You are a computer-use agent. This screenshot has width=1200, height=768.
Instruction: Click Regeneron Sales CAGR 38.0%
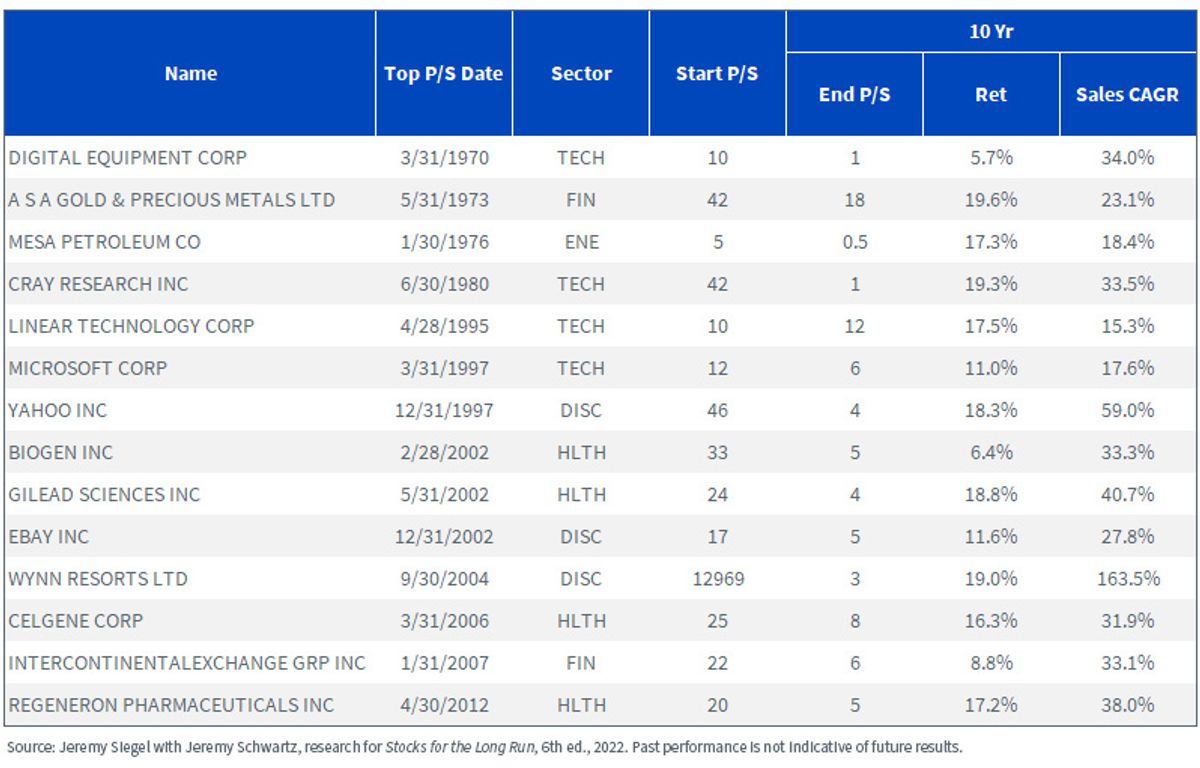point(1127,704)
